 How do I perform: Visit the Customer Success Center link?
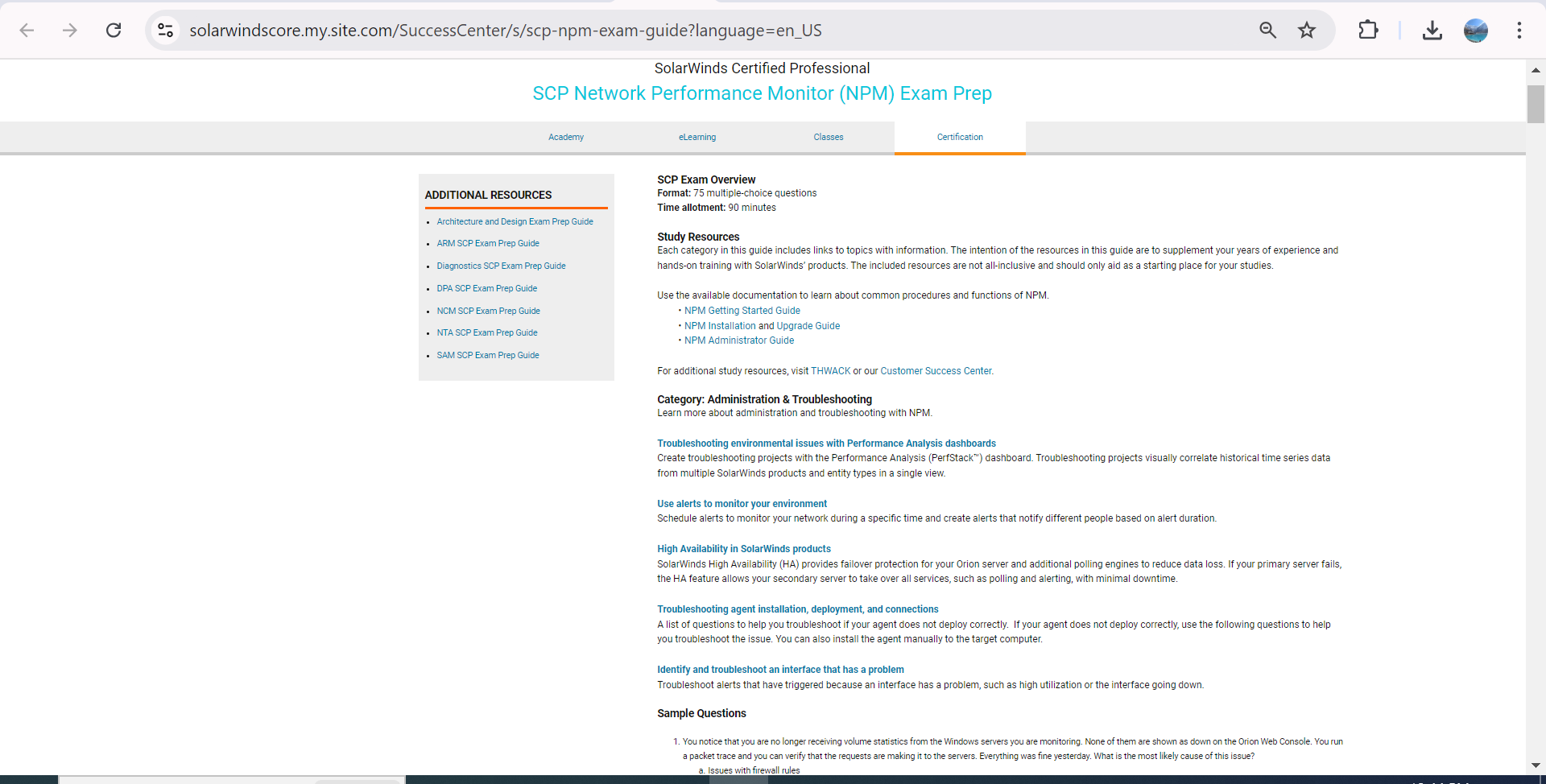936,371
